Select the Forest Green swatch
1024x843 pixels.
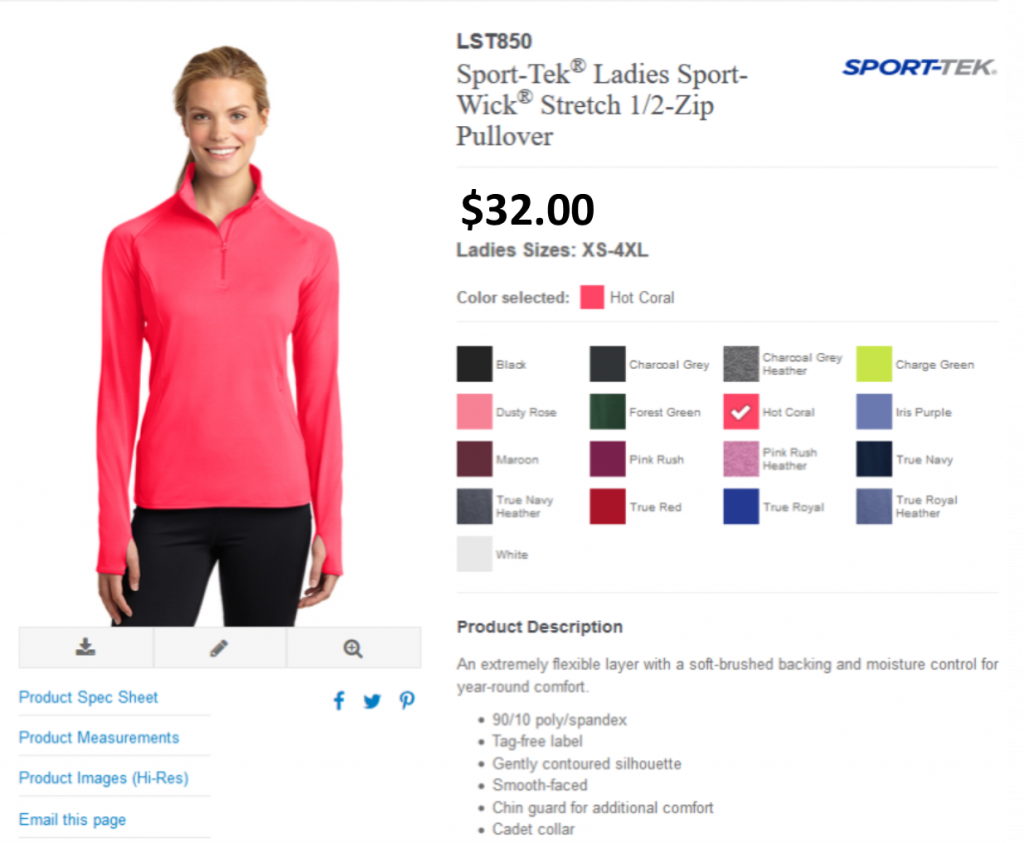click(607, 411)
